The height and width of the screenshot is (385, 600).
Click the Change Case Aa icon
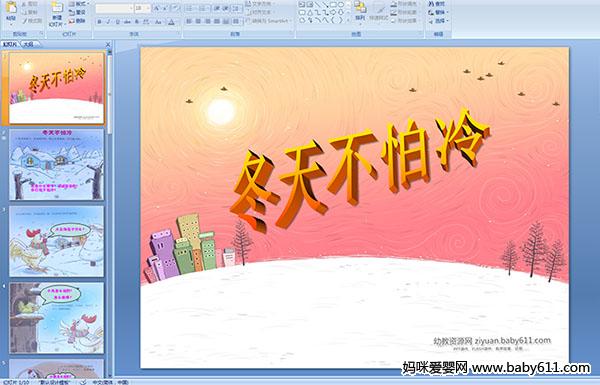pyautogui.click(x=158, y=22)
